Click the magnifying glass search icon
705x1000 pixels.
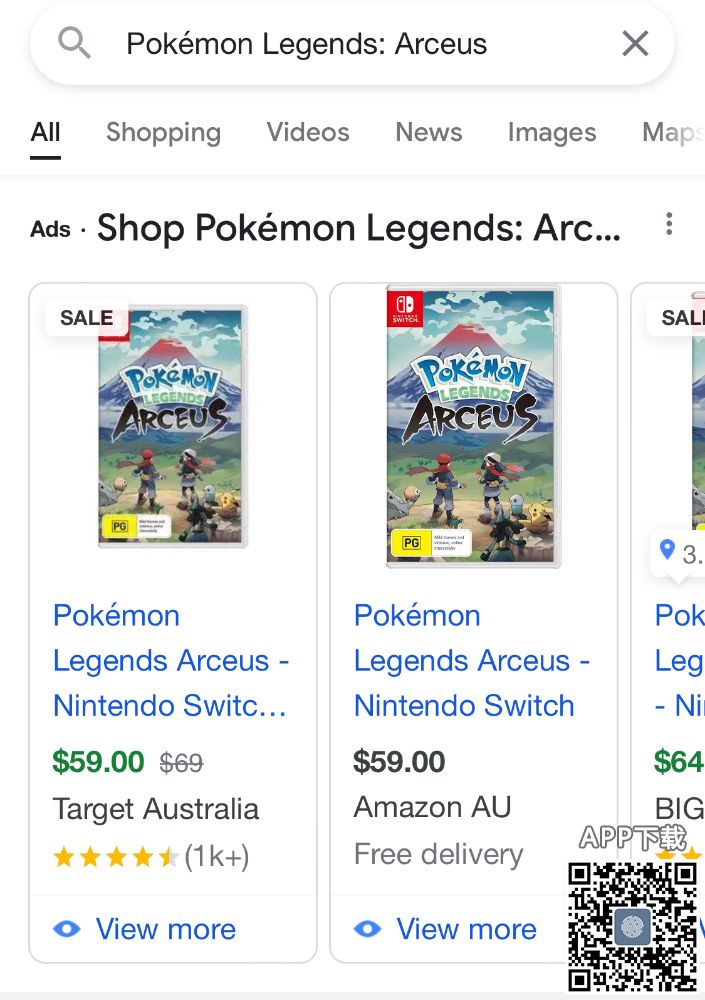pos(75,43)
